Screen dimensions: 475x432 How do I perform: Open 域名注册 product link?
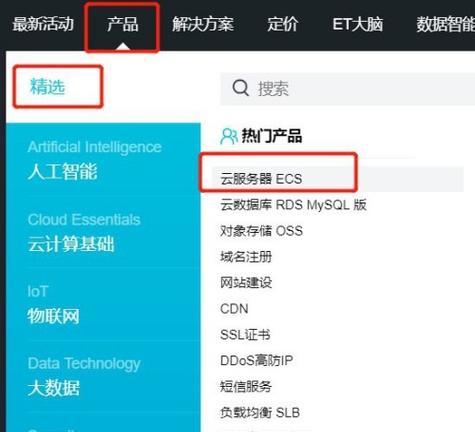(246, 257)
